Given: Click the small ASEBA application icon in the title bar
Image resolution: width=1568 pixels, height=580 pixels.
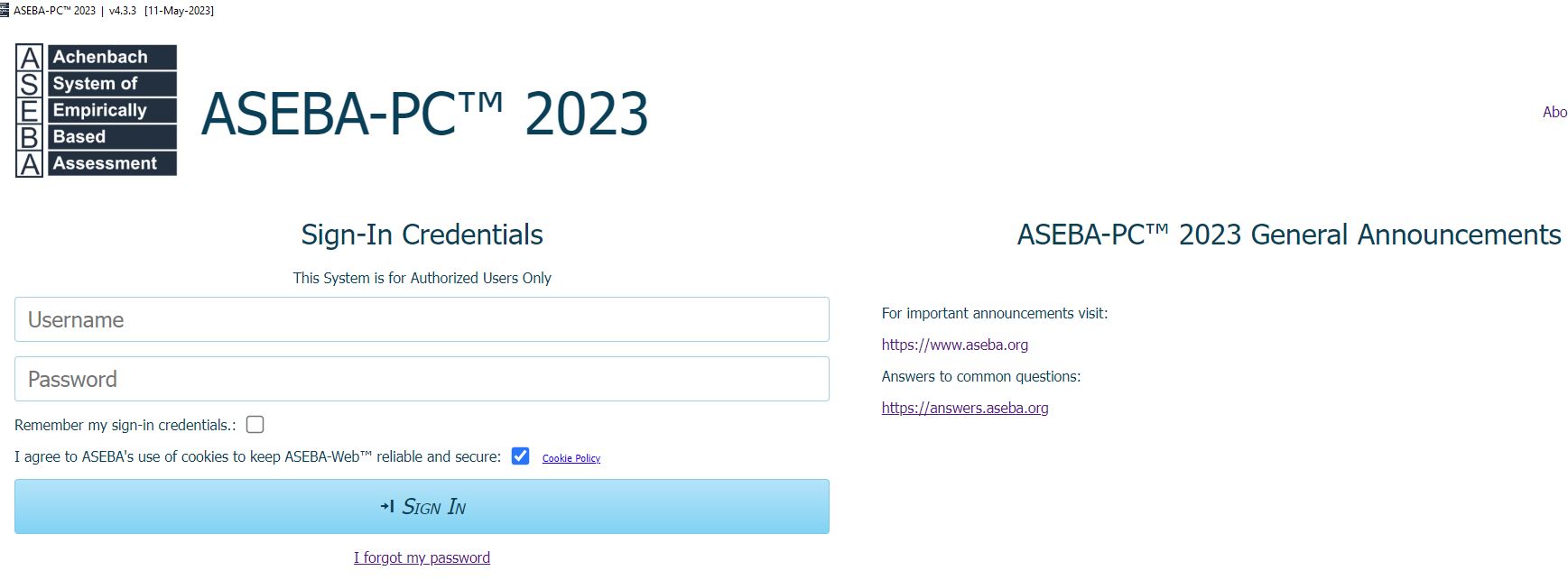Looking at the screenshot, I should click(x=8, y=10).
